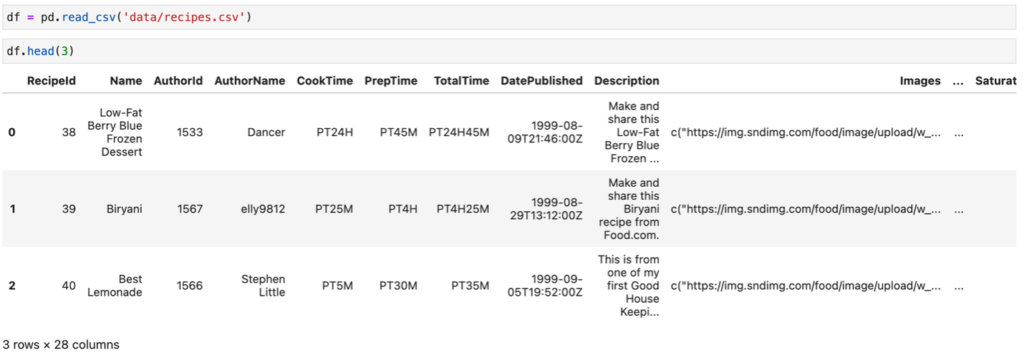
Task: Click the pd.read_csv code cell
Action: click(x=512, y=18)
